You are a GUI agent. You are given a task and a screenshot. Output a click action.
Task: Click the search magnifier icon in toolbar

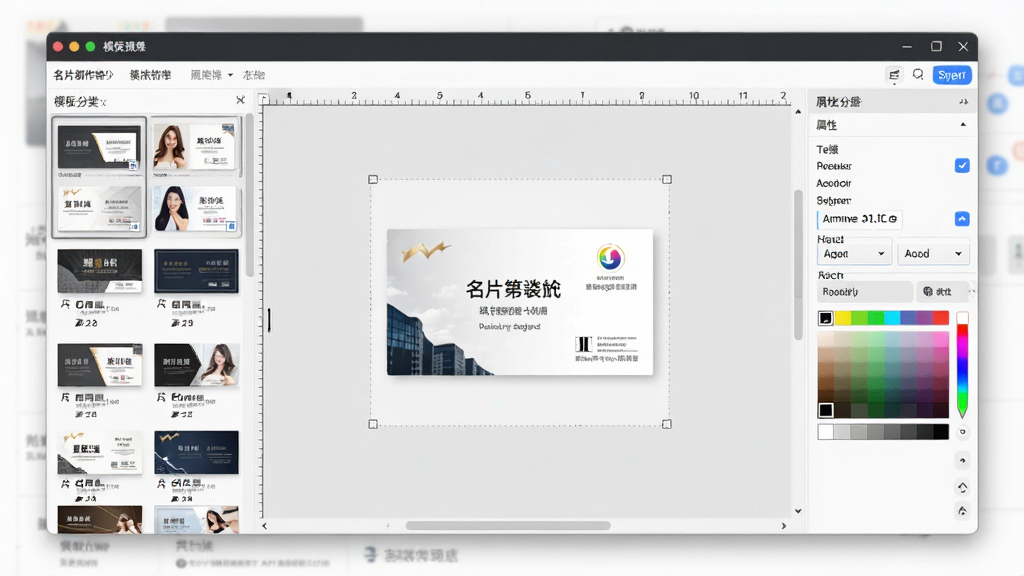918,74
